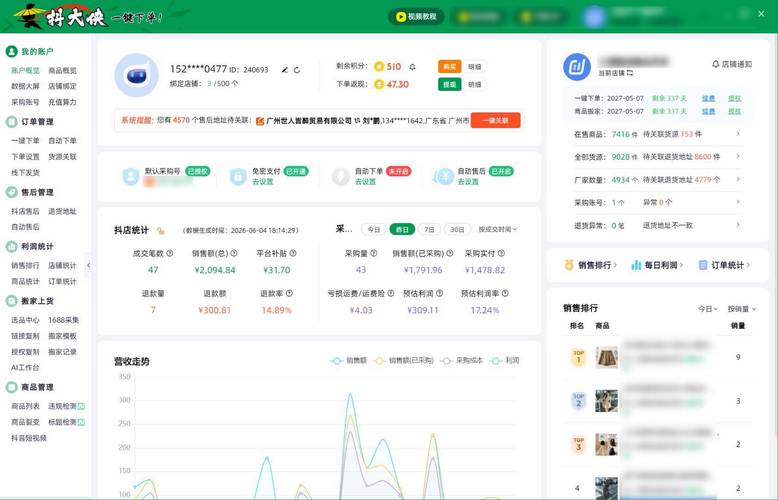Click the switch-shop icon beside 当前店铺
This screenshot has width=778, height=500.
tap(630, 73)
